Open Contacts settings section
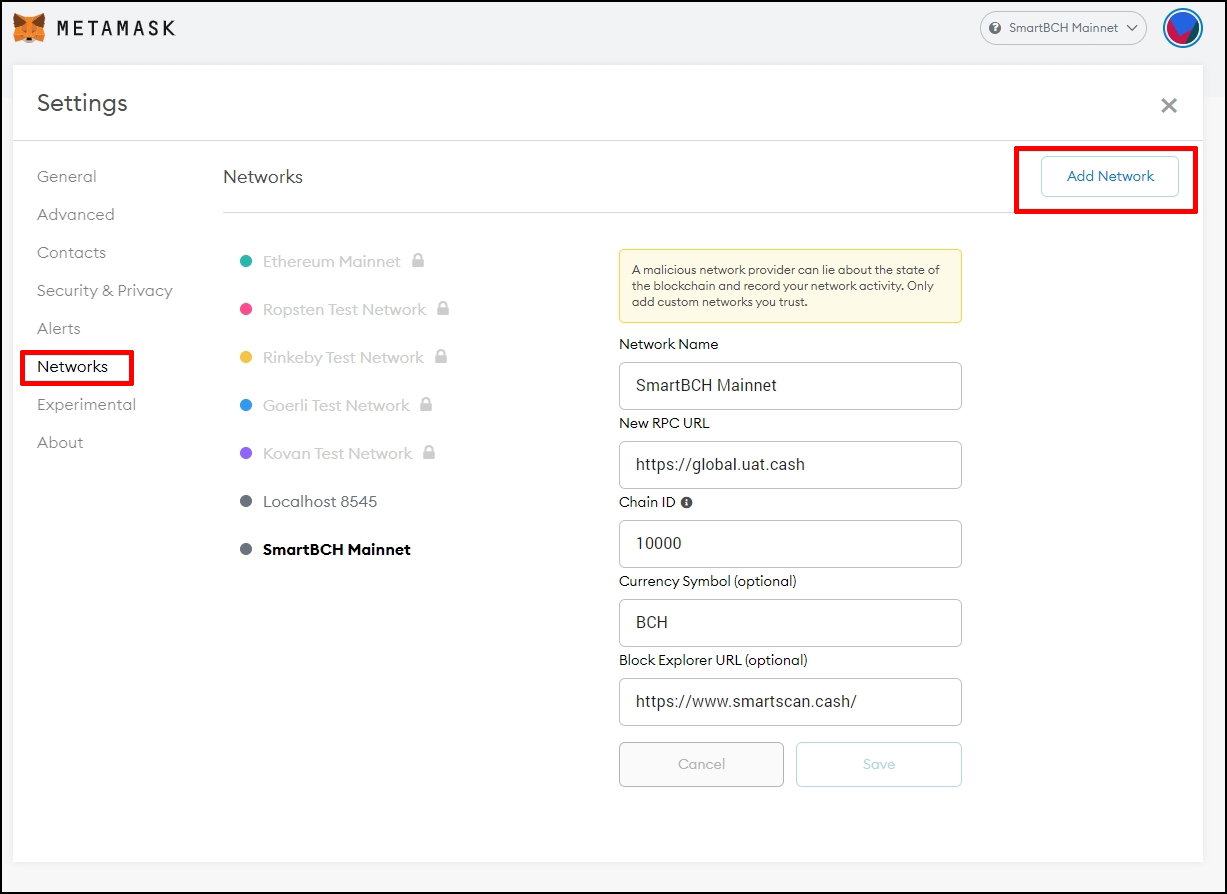 pos(71,253)
